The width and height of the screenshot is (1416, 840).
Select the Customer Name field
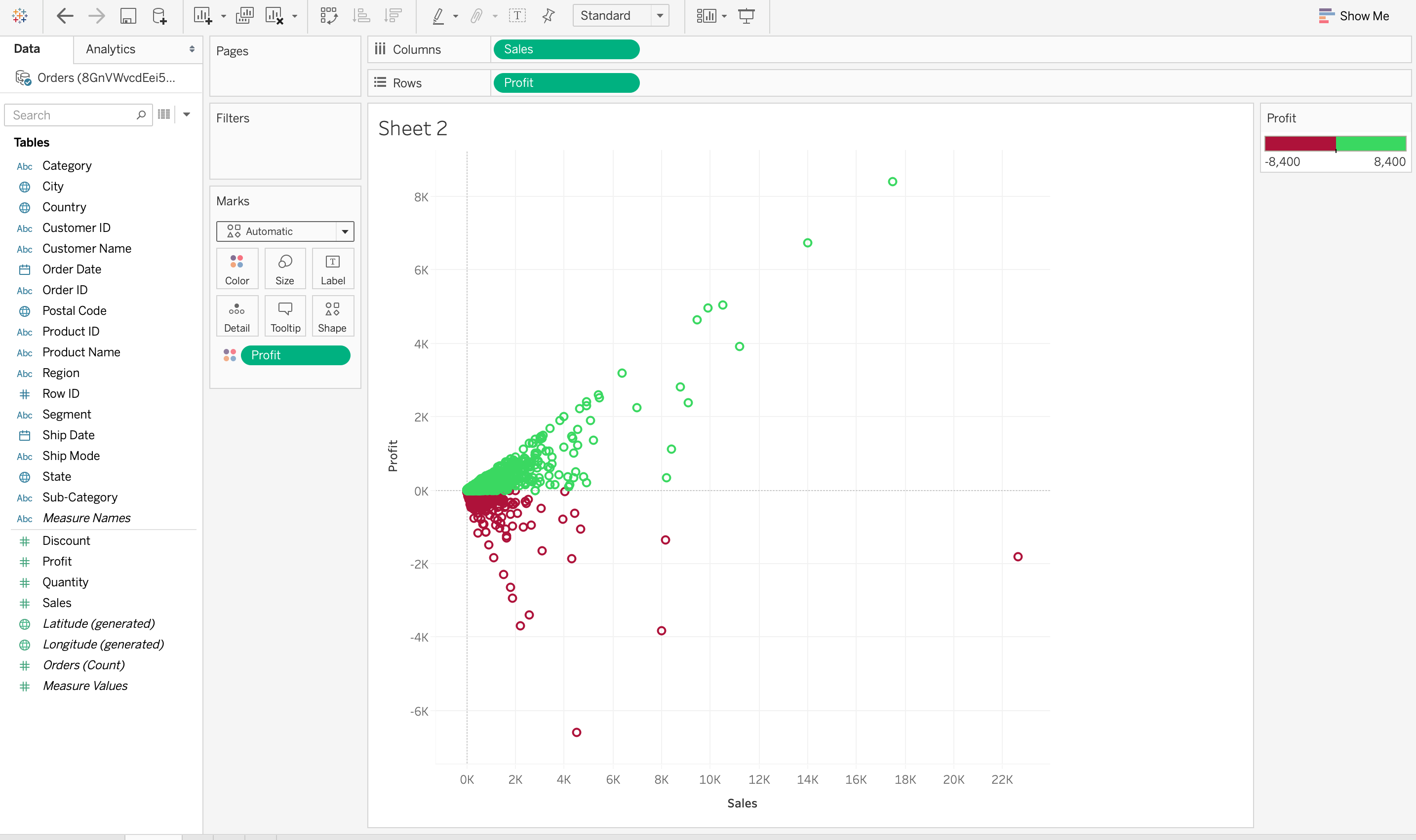pyautogui.click(x=86, y=248)
